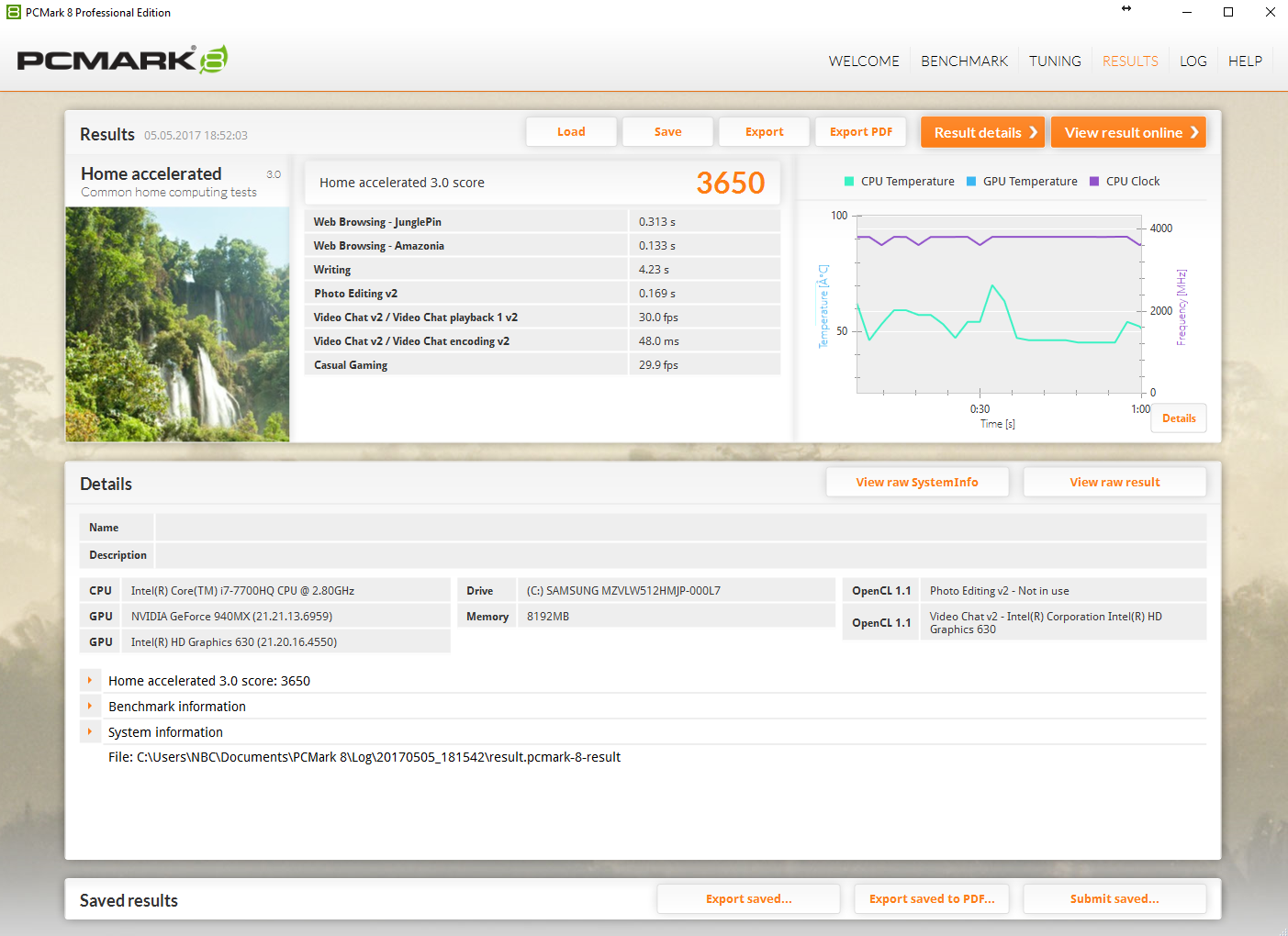
Task: Maximize the PCMark 8 window
Action: pos(1228,13)
